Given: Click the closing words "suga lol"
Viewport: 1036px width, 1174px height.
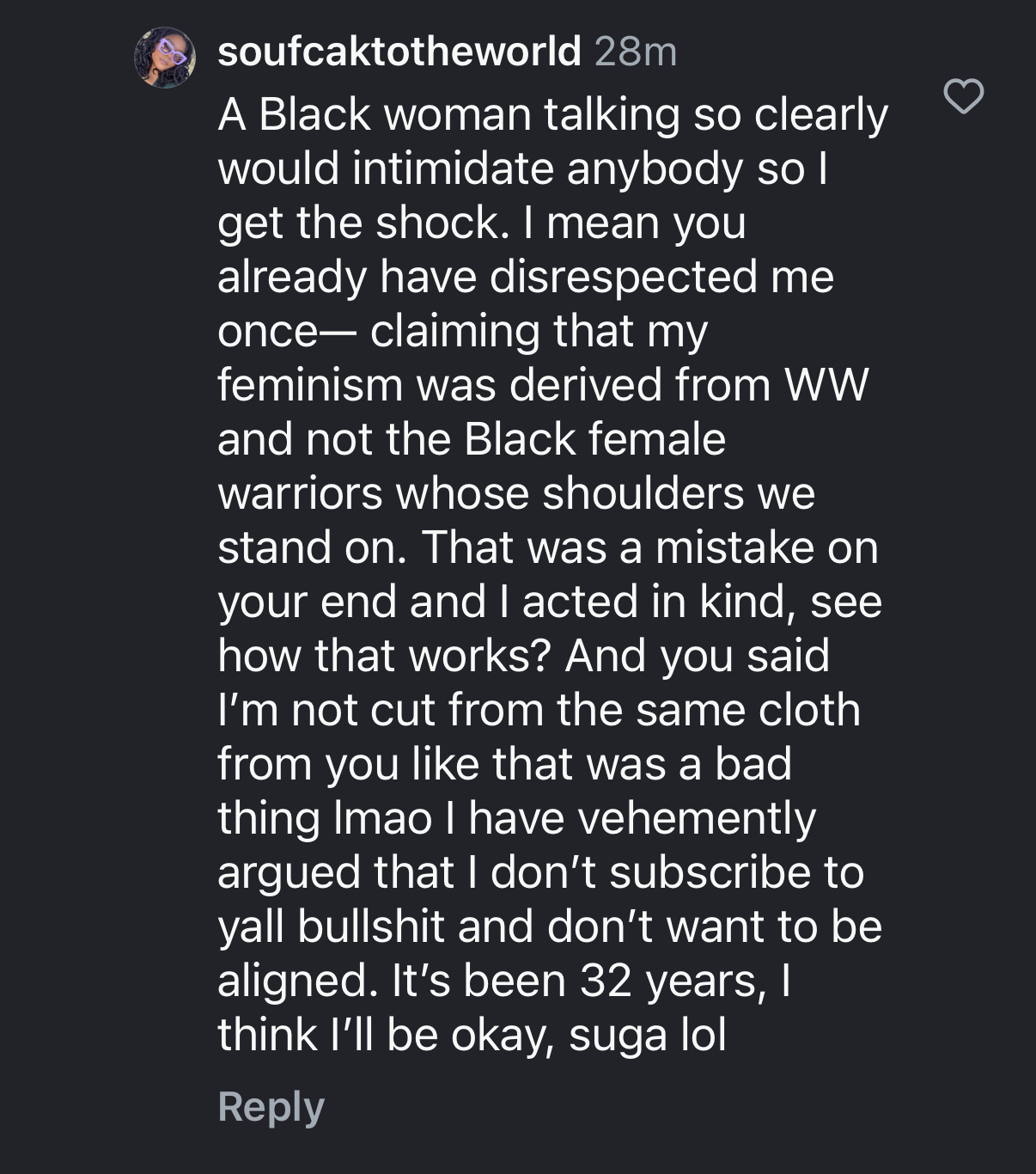Looking at the screenshot, I should pyautogui.click(x=647, y=1034).
